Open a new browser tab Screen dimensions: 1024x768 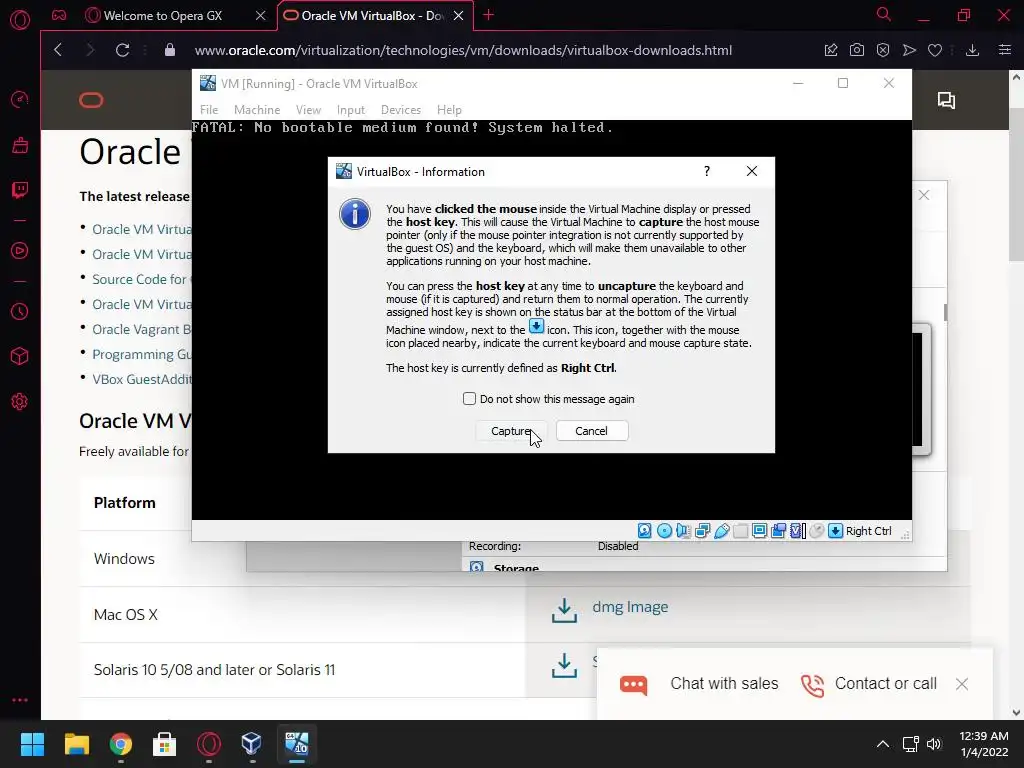[488, 15]
